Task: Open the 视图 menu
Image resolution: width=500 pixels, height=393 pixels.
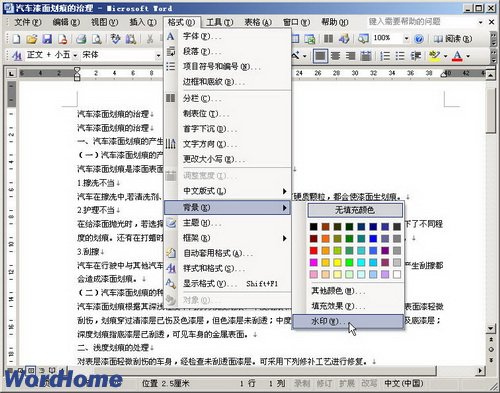Action: click(x=104, y=22)
